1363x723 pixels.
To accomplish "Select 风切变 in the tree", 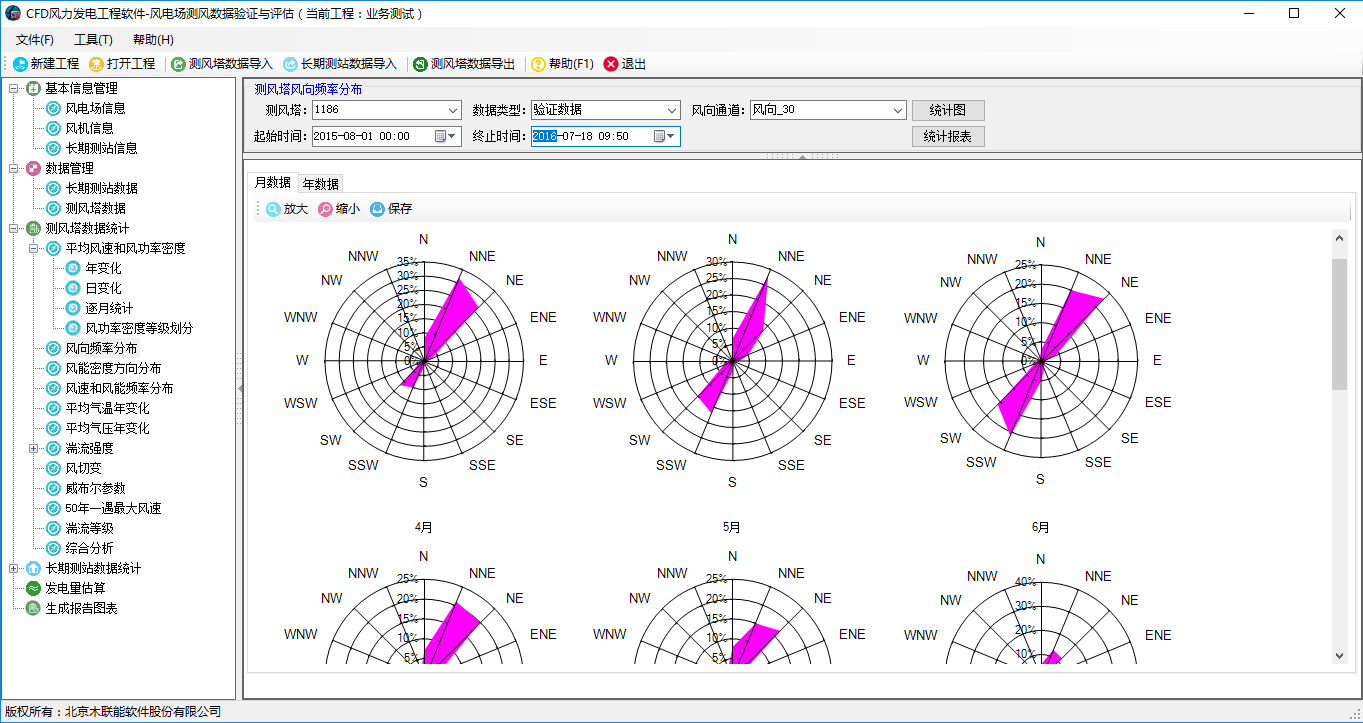I will click(x=84, y=468).
